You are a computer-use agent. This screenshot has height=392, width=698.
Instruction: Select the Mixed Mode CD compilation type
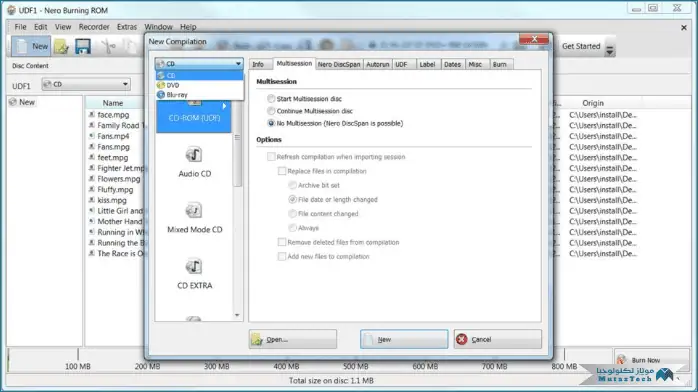194,218
